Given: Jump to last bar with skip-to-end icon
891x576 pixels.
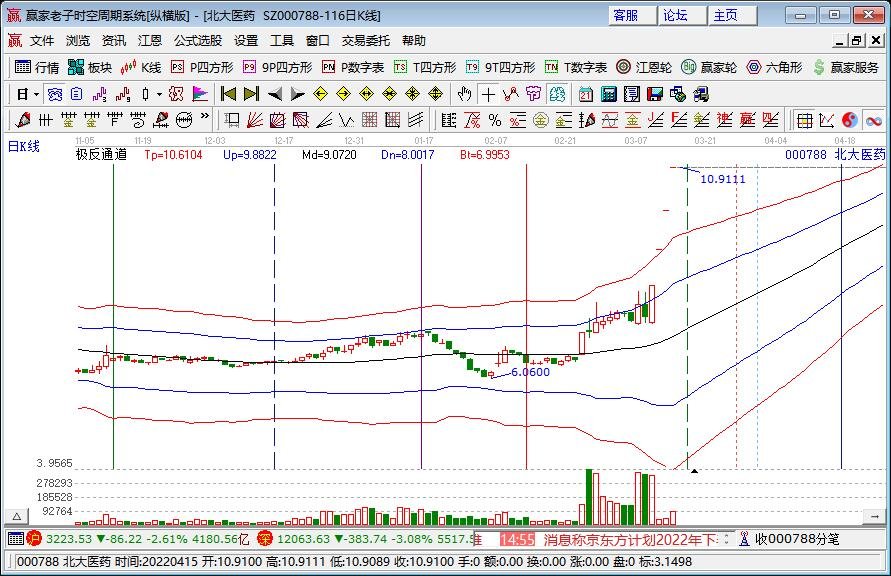Looking at the screenshot, I should 251,94.
